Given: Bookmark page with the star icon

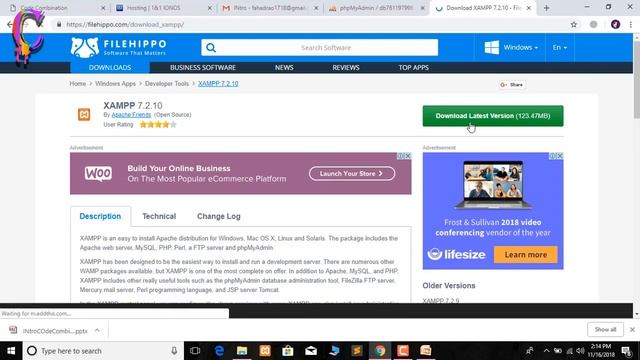Looking at the screenshot, I should (x=573, y=24).
